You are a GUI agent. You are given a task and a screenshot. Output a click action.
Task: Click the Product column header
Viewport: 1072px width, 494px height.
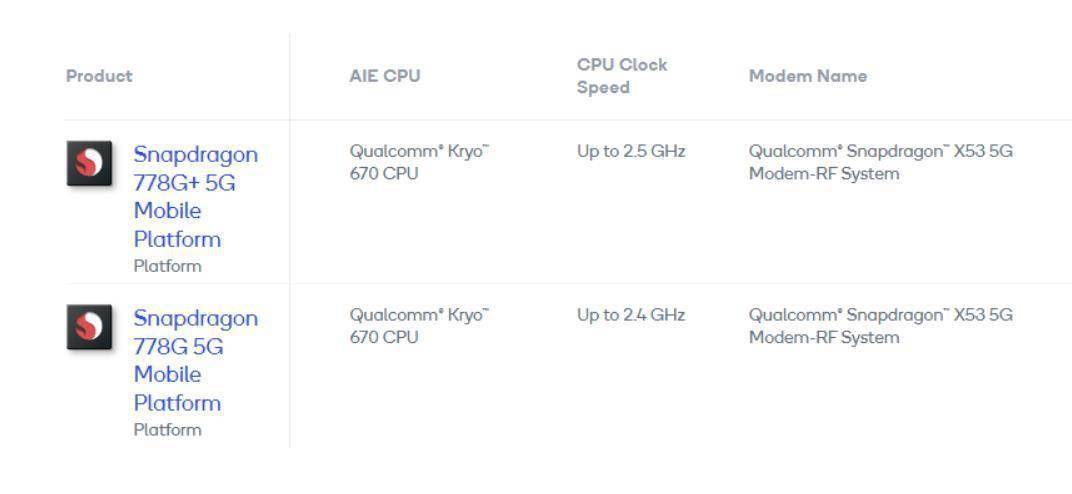99,76
